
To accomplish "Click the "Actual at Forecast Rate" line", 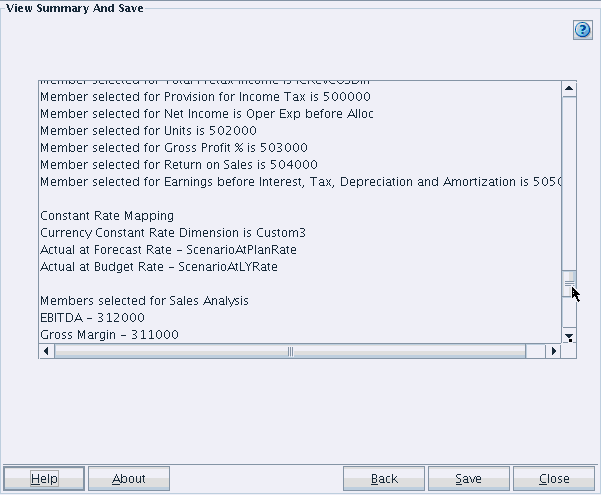I will click(168, 250).
